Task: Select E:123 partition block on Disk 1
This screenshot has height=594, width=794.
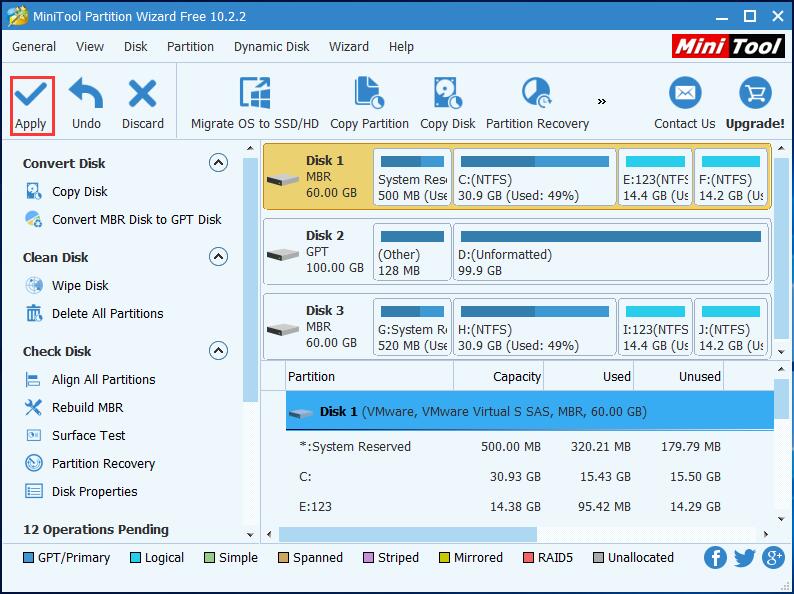Action: (655, 177)
